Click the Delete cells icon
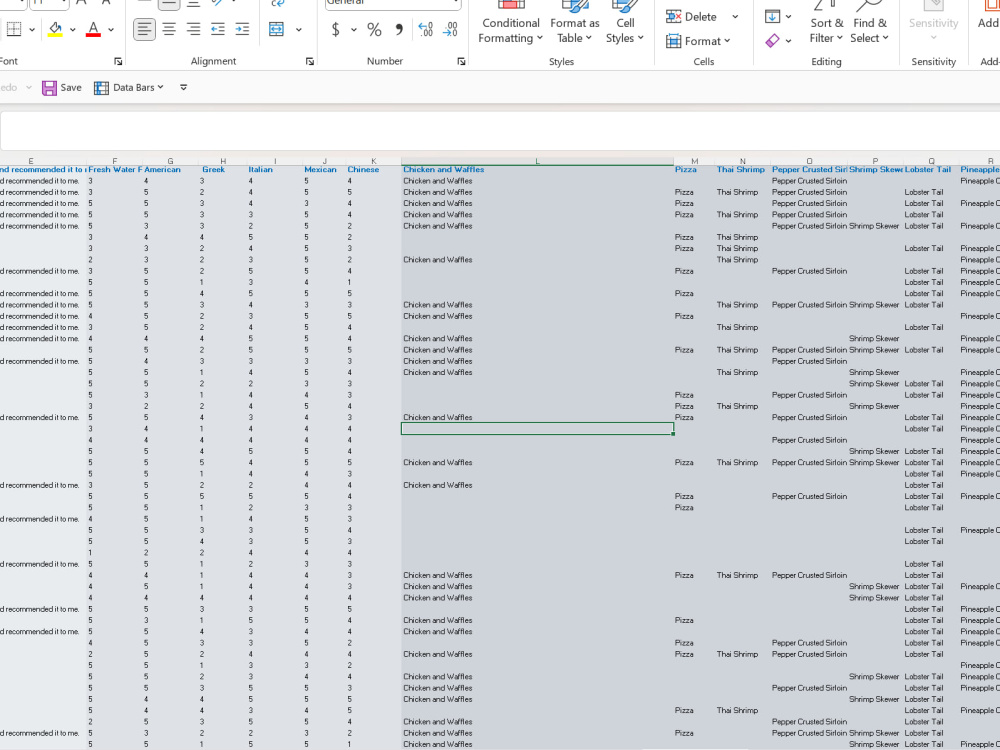 point(673,17)
